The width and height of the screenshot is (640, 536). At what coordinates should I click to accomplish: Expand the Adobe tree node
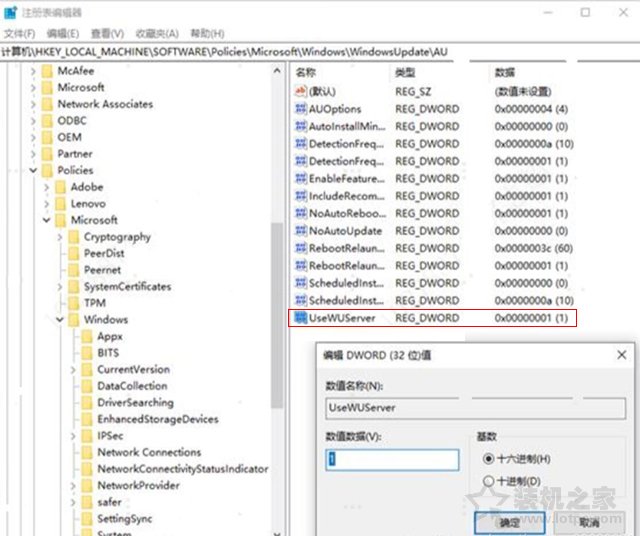(x=46, y=187)
